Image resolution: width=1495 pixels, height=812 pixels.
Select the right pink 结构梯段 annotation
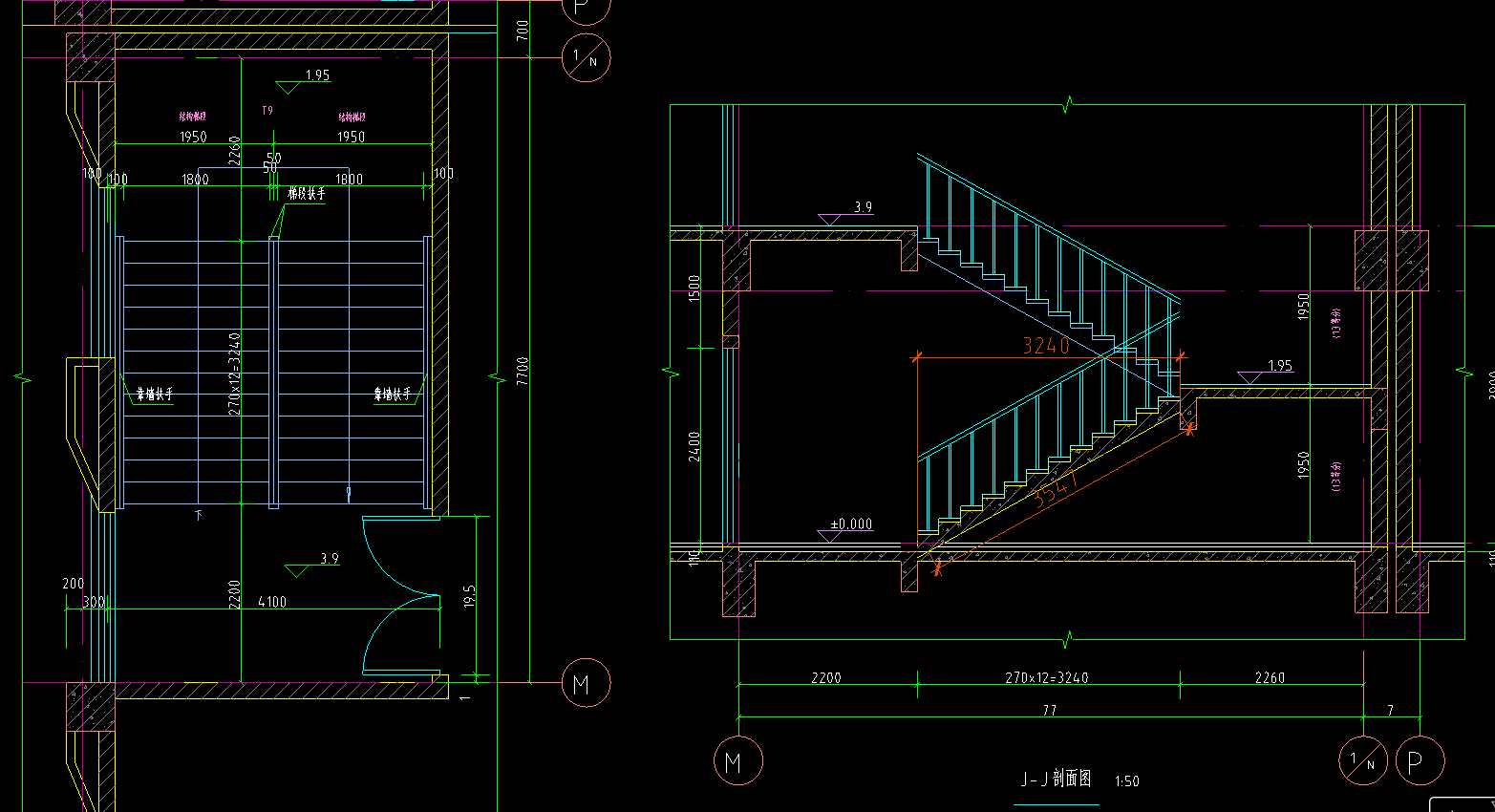[x=352, y=117]
